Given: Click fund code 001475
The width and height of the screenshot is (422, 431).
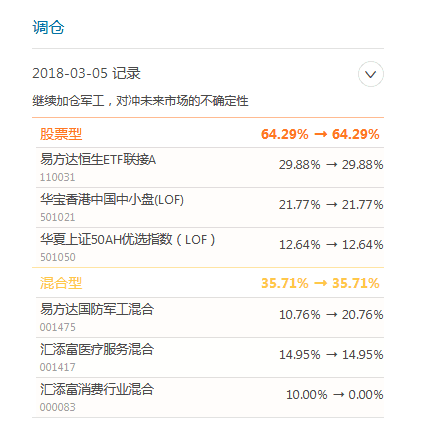Looking at the screenshot, I should click(x=57, y=327).
